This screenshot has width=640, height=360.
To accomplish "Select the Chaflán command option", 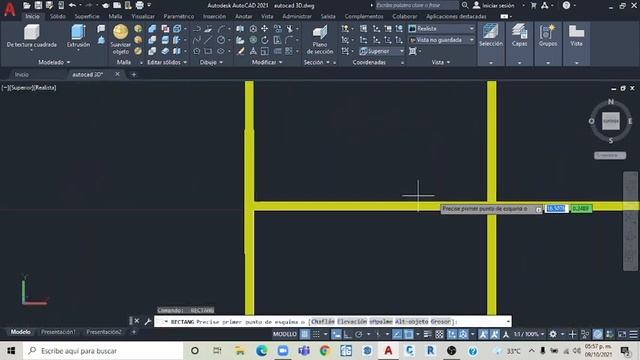I will tap(323, 322).
